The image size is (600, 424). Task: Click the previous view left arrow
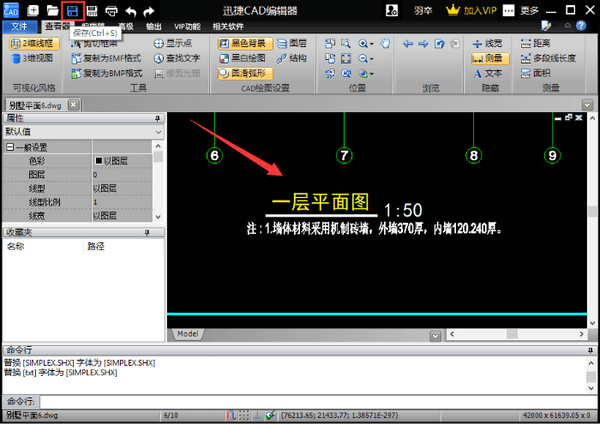tap(408, 44)
